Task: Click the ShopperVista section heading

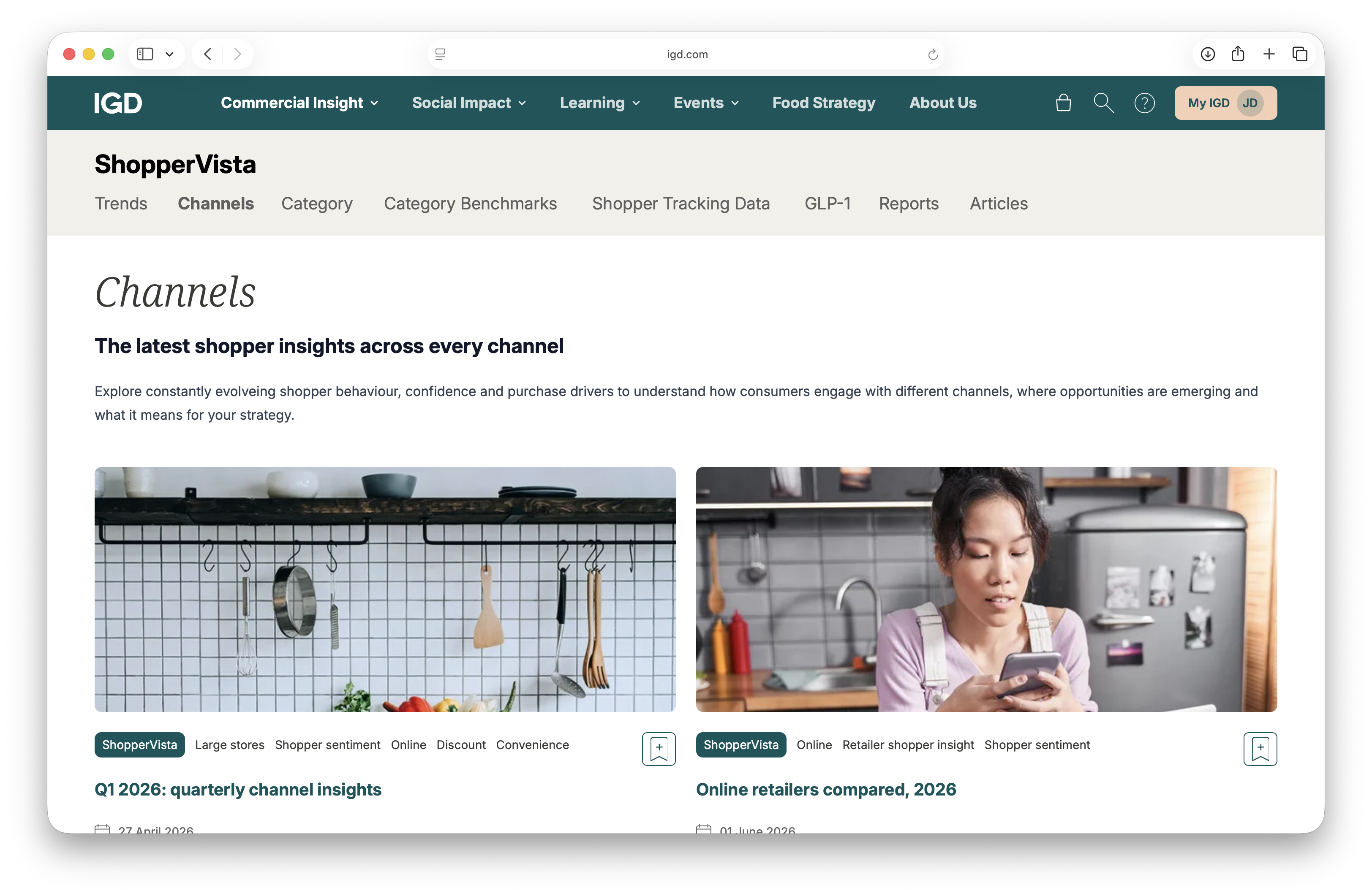Action: [x=175, y=165]
